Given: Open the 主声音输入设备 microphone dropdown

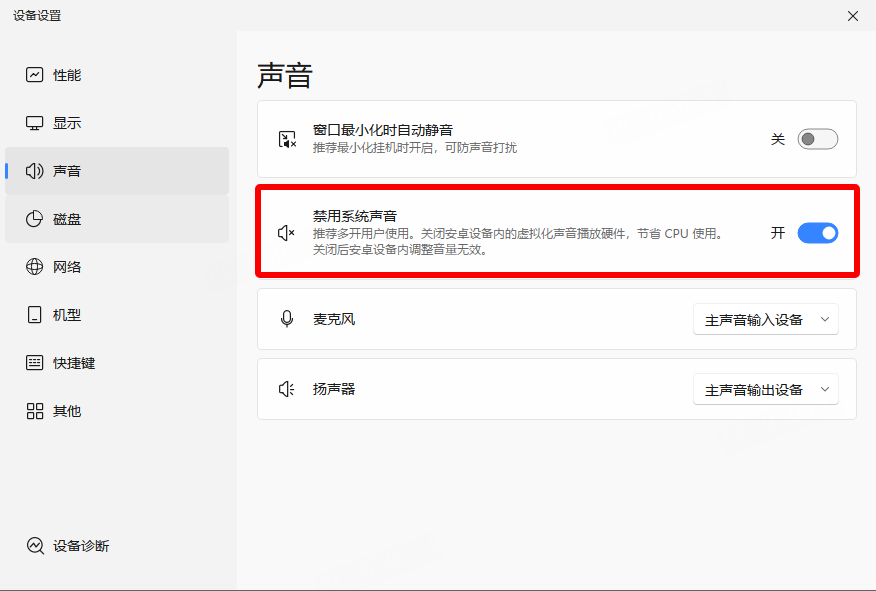Looking at the screenshot, I should pyautogui.click(x=765, y=320).
